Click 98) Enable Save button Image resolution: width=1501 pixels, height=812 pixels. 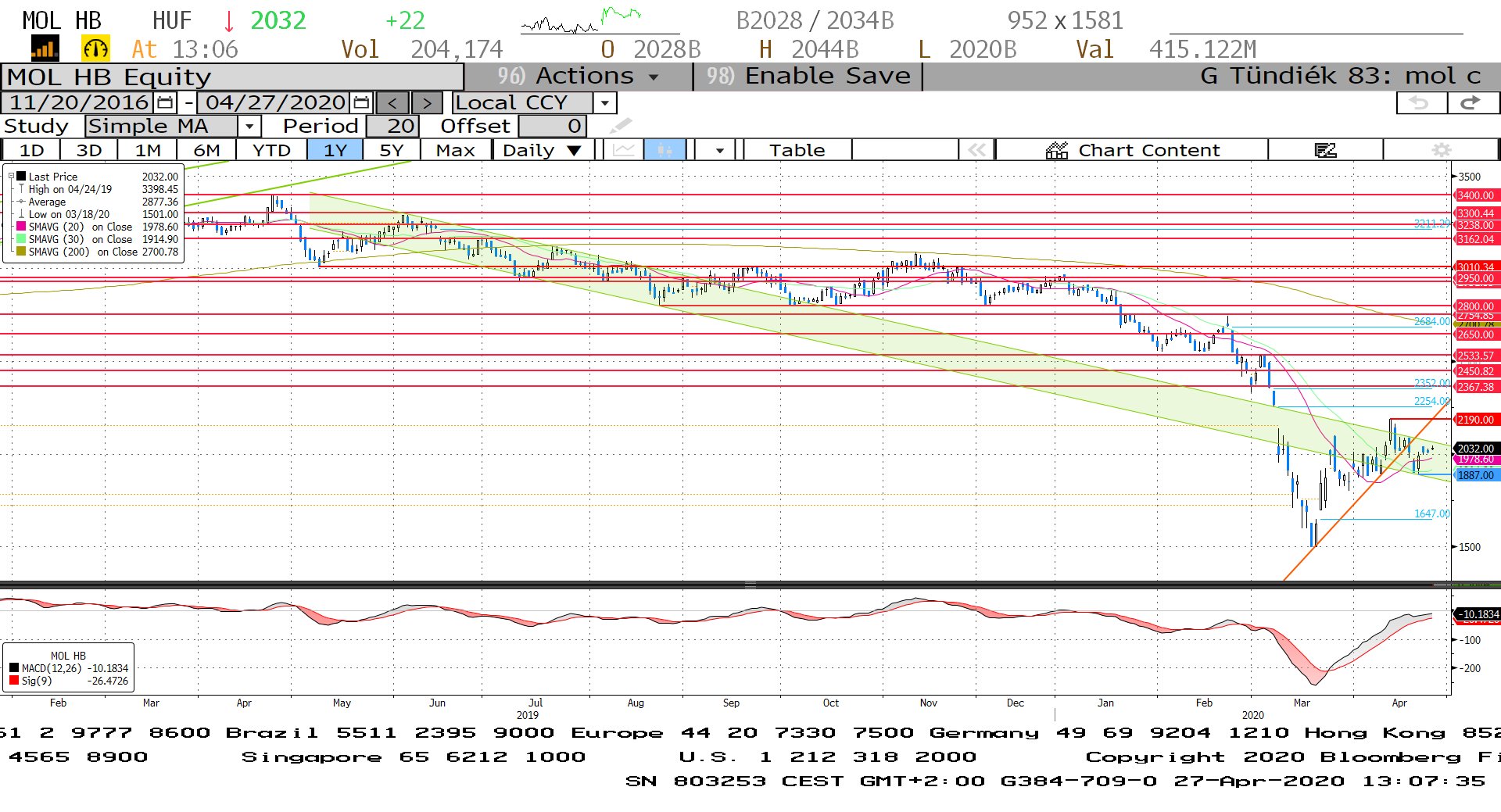point(808,76)
